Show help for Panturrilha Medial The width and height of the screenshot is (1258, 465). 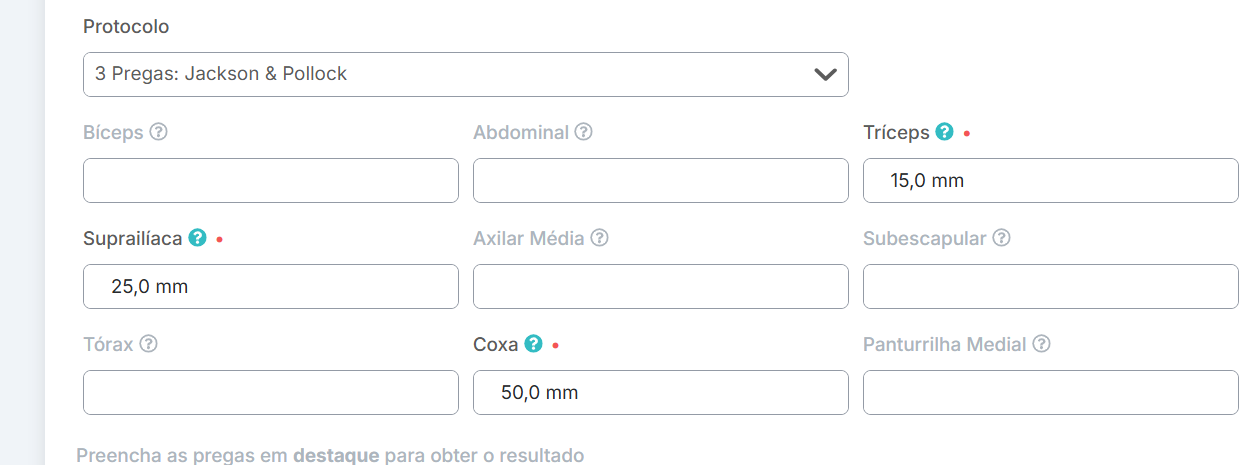coord(1041,344)
